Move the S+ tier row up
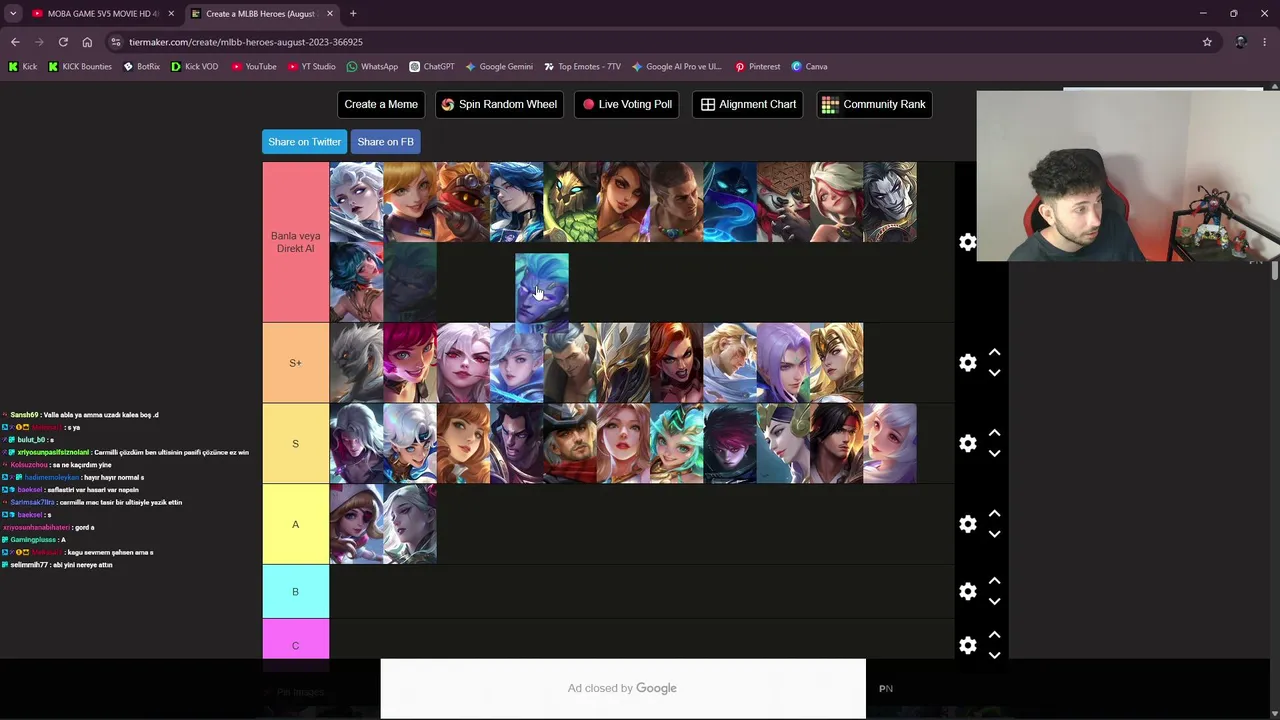Image resolution: width=1280 pixels, height=720 pixels. tap(994, 353)
